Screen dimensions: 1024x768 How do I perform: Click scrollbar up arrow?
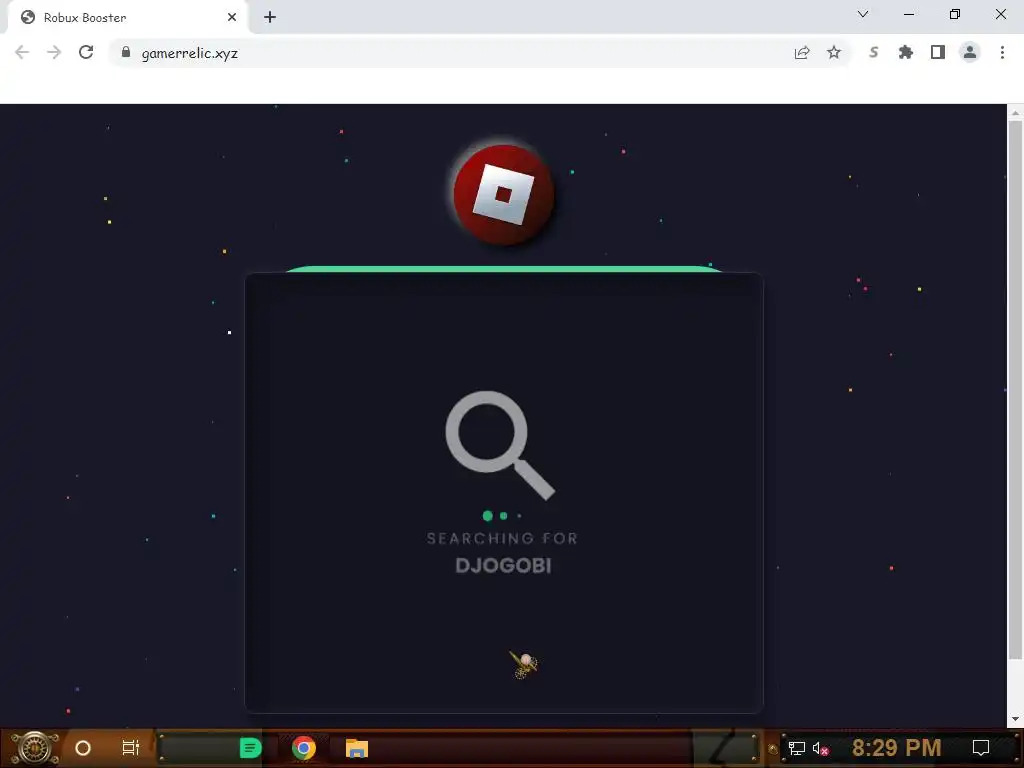[1015, 112]
